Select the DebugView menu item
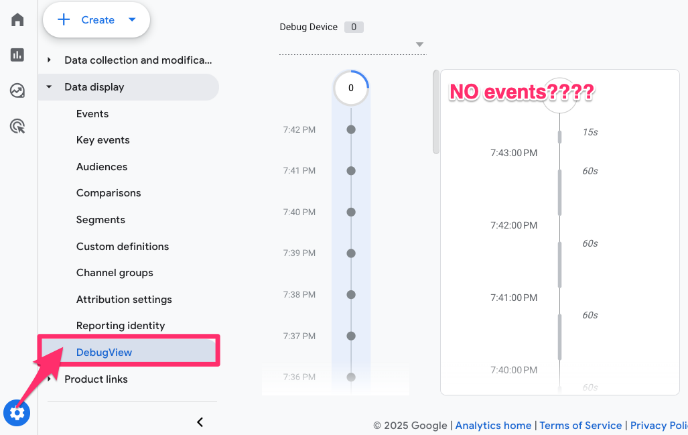 tap(129, 352)
